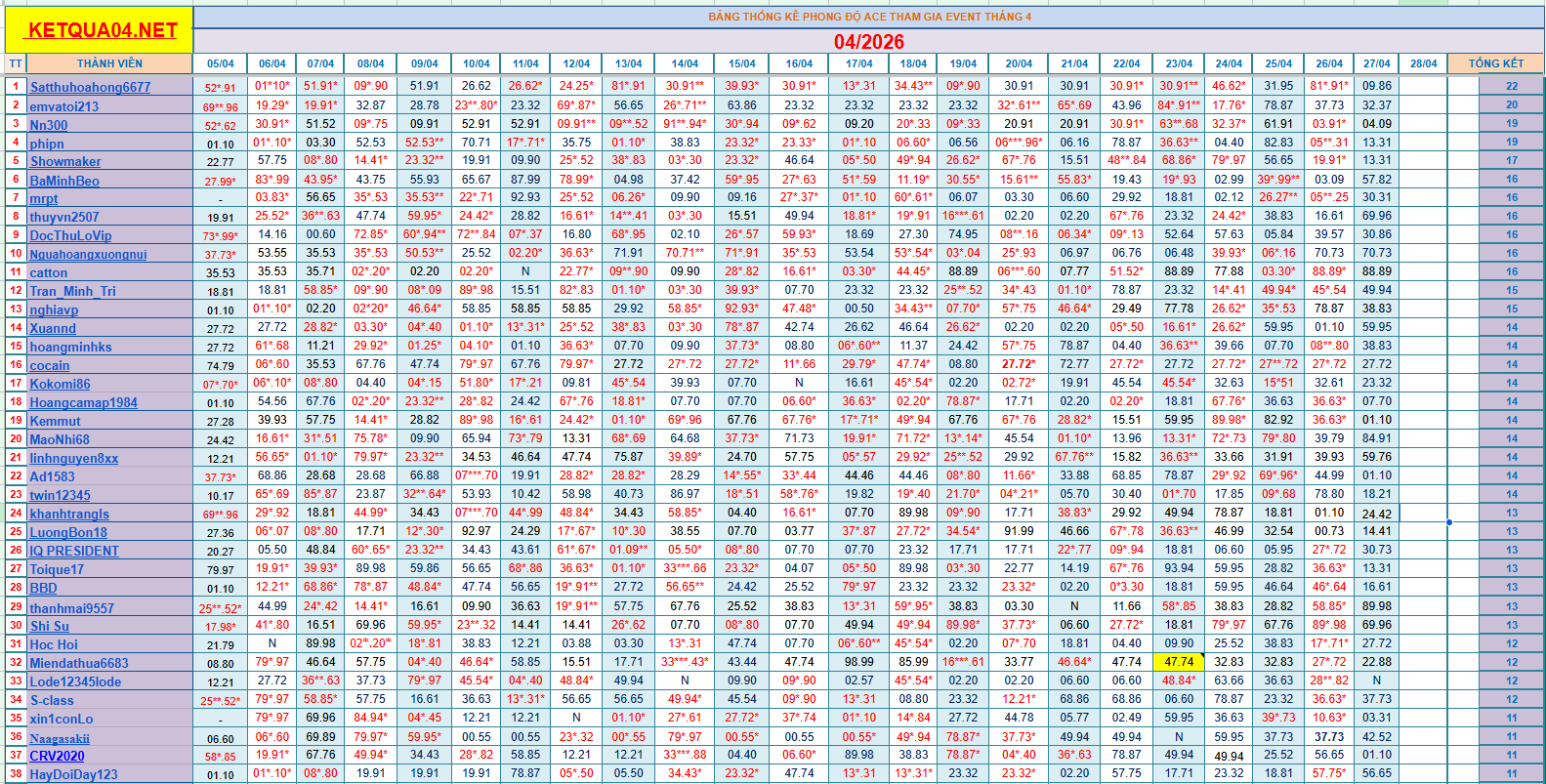The height and width of the screenshot is (784, 1546).
Task: Open member link S-class
Action: (52, 699)
